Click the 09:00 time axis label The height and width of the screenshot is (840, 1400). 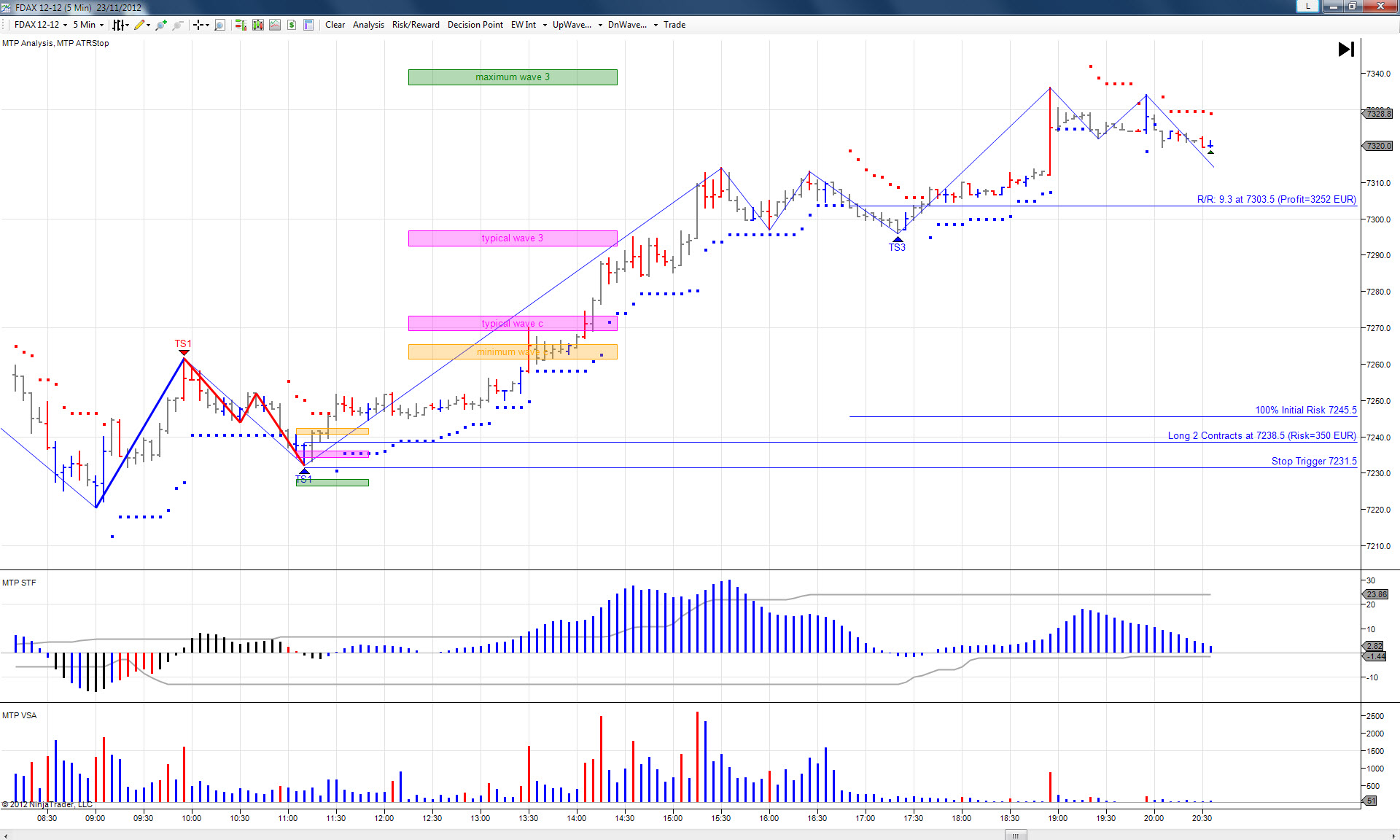click(95, 818)
